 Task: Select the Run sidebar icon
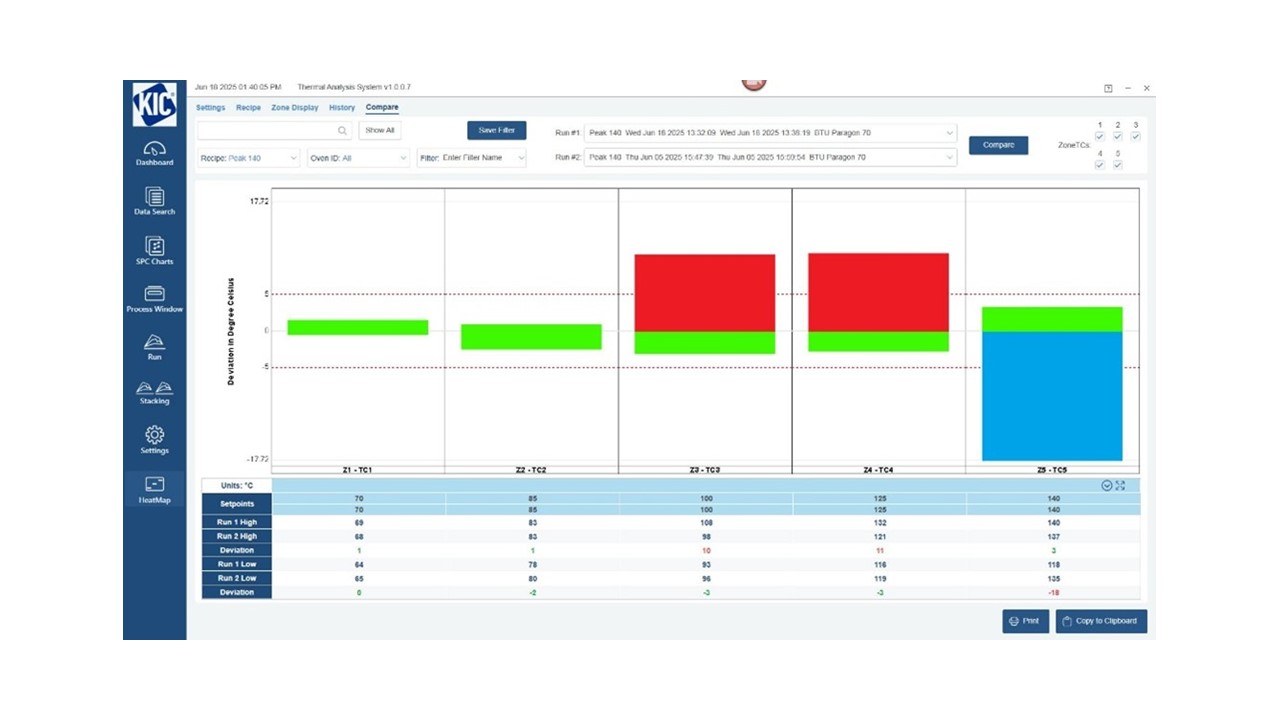pyautogui.click(x=154, y=344)
